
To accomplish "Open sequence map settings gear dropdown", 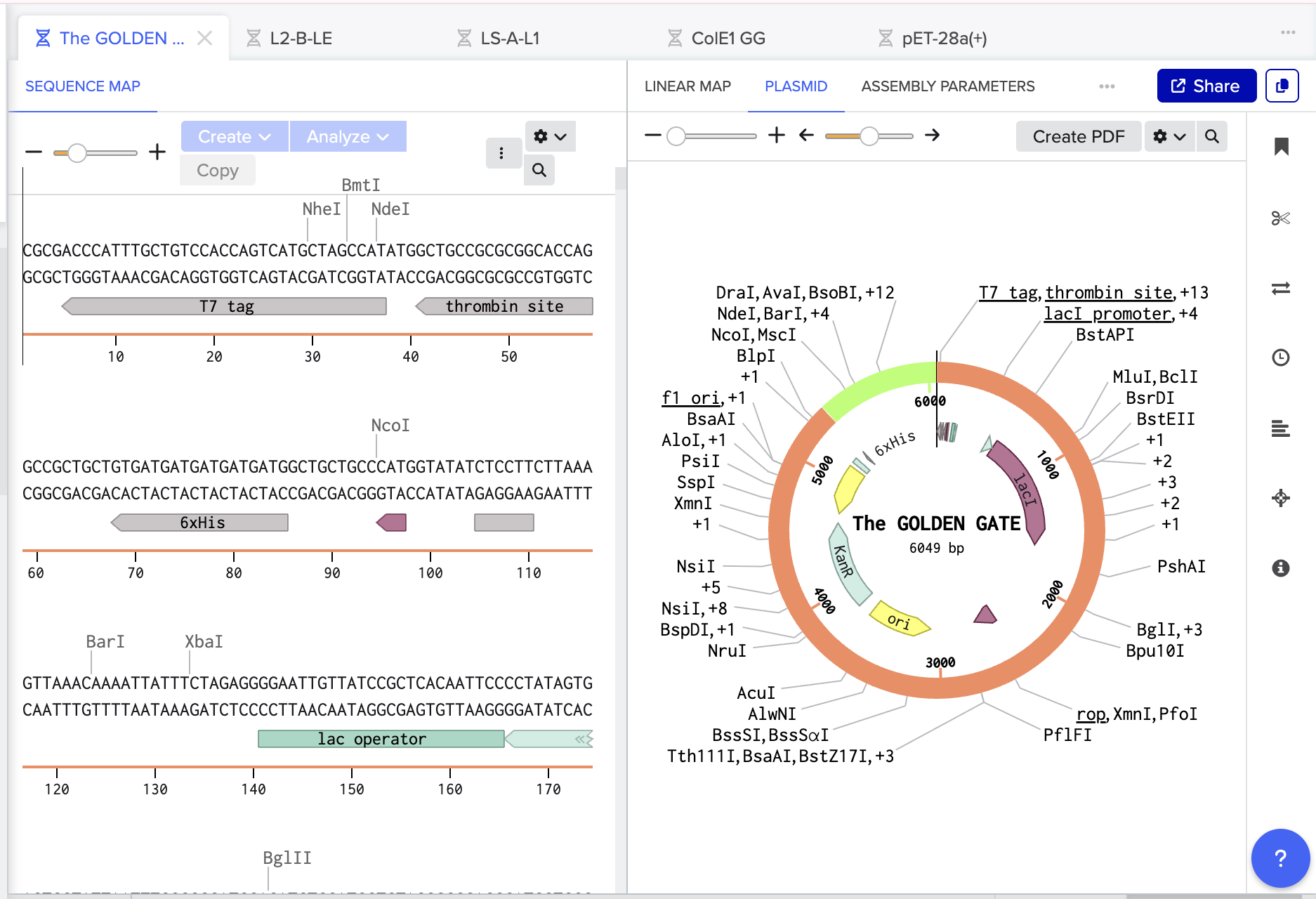I will 550,136.
